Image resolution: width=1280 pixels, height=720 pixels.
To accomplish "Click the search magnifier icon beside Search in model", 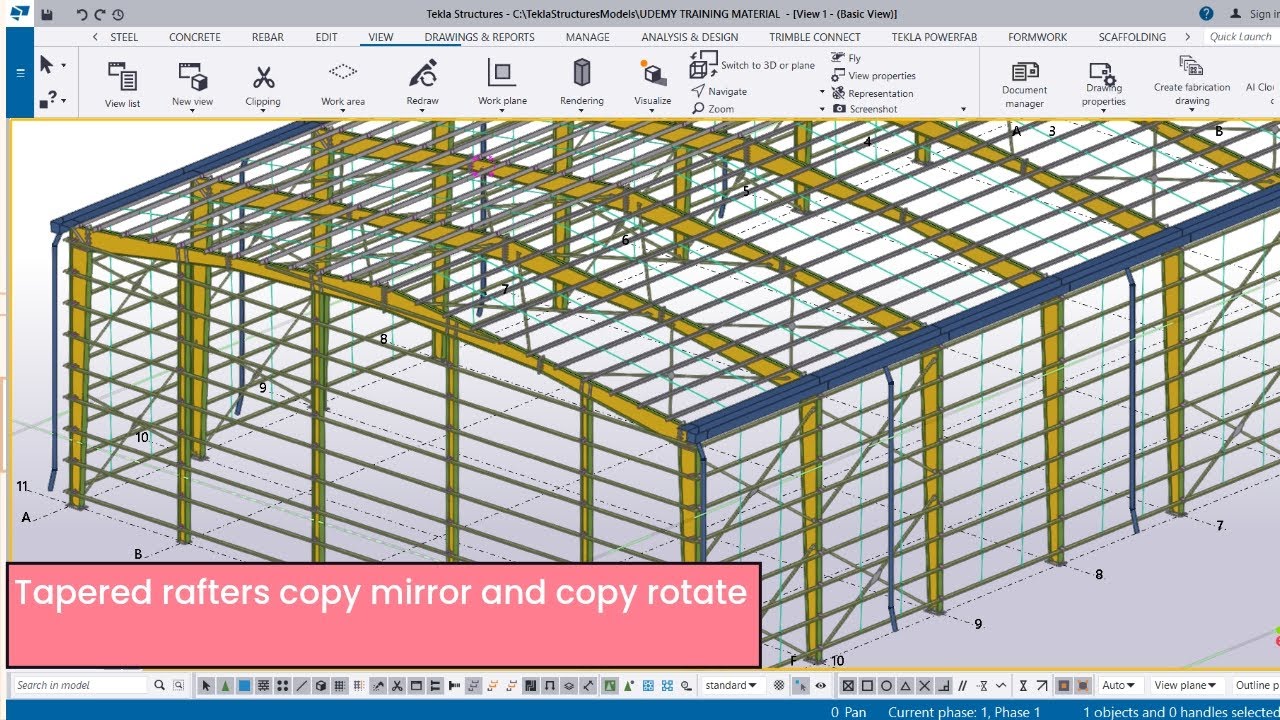I will [x=159, y=685].
